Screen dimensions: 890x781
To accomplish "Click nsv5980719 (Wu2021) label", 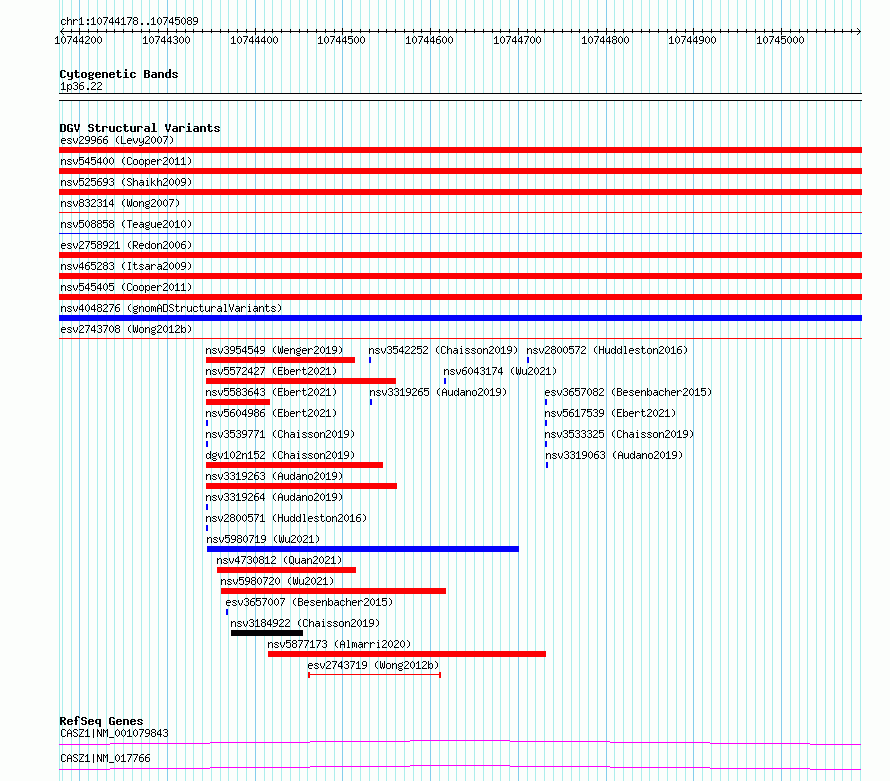I will point(263,539).
